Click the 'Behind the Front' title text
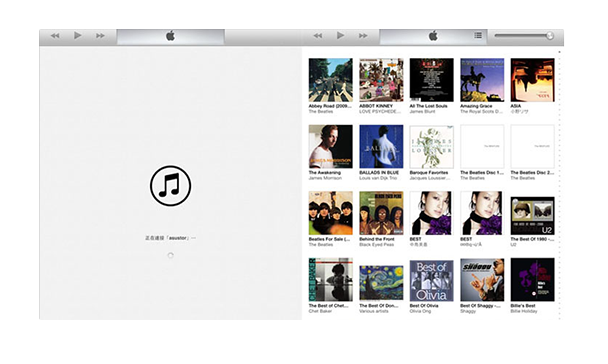This screenshot has height=364, width=608. [377, 239]
